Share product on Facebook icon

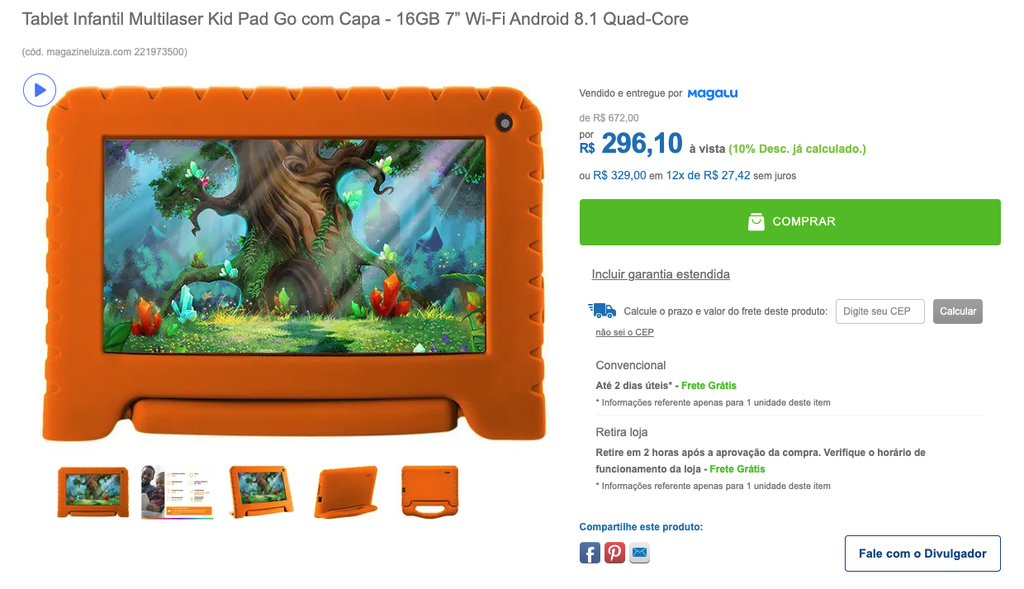point(589,553)
